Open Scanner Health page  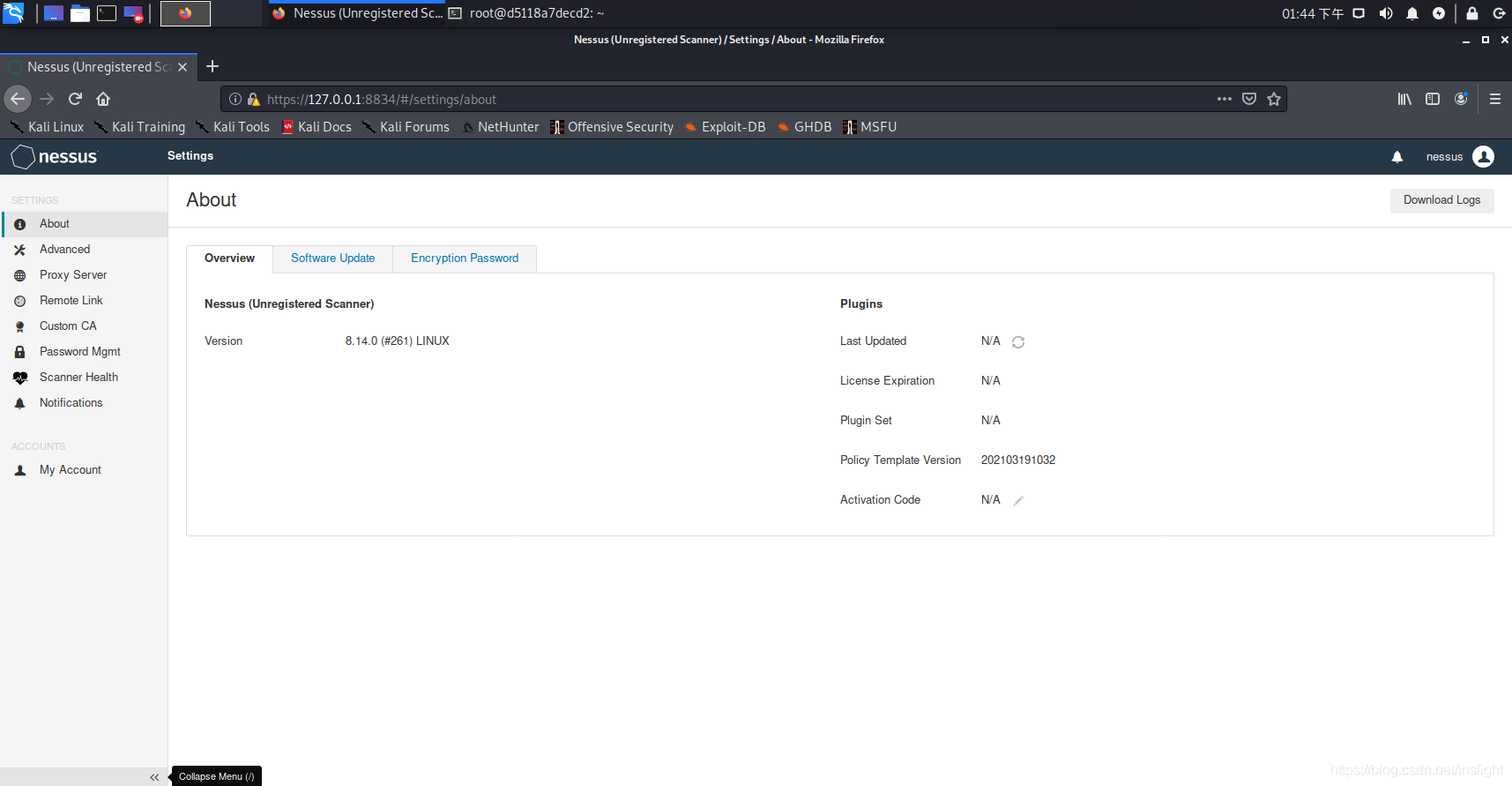click(84, 378)
